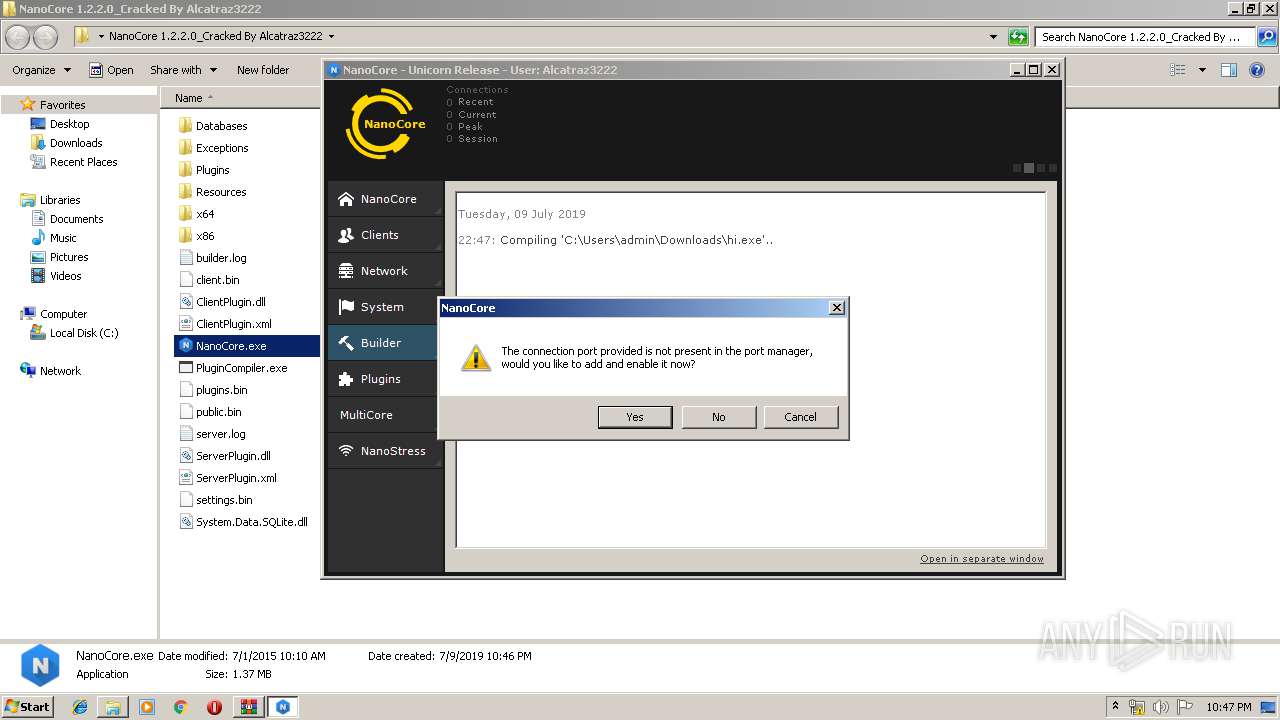
Task: Open the Plugins tab in NanoCore
Action: click(x=385, y=379)
